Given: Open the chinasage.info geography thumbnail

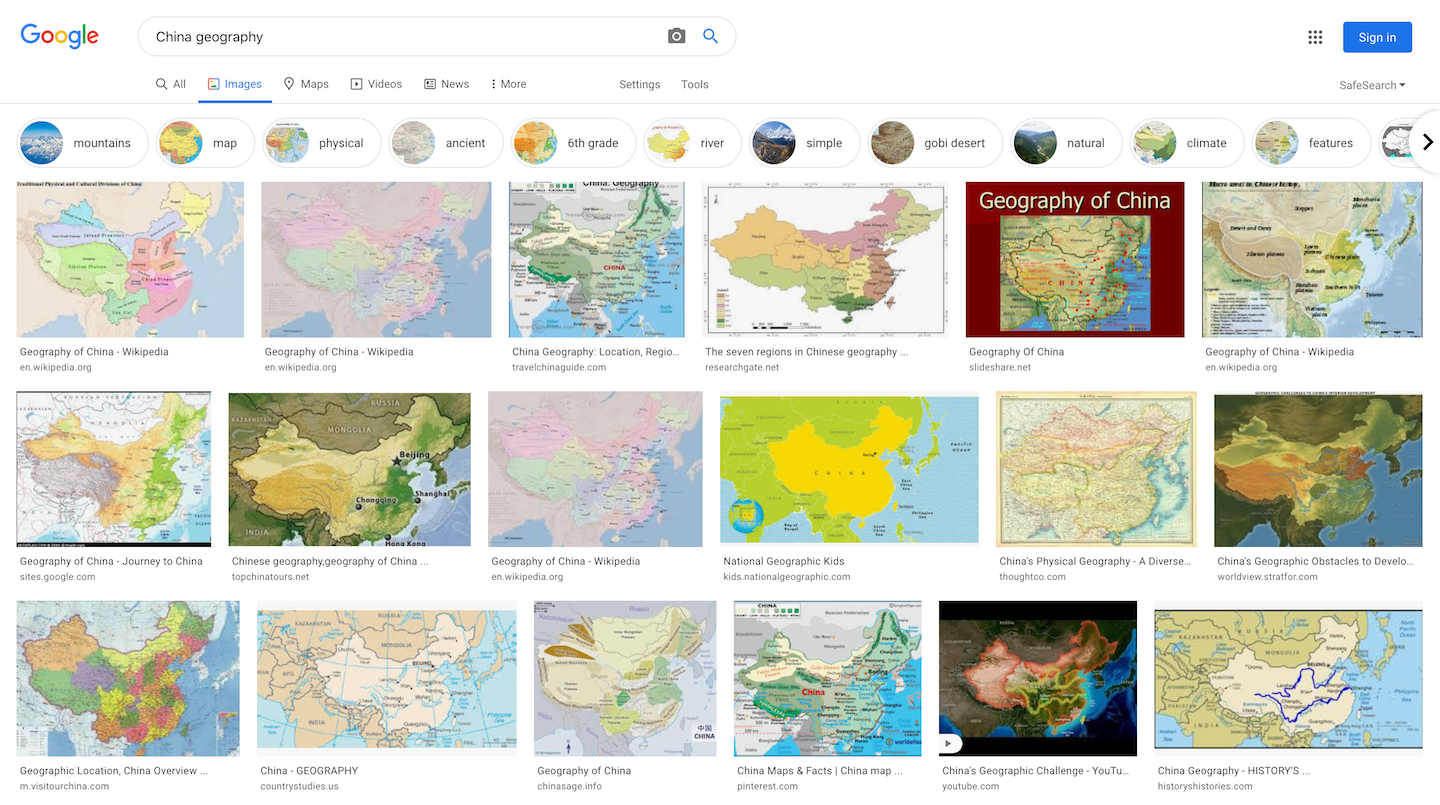Looking at the screenshot, I should 625,678.
